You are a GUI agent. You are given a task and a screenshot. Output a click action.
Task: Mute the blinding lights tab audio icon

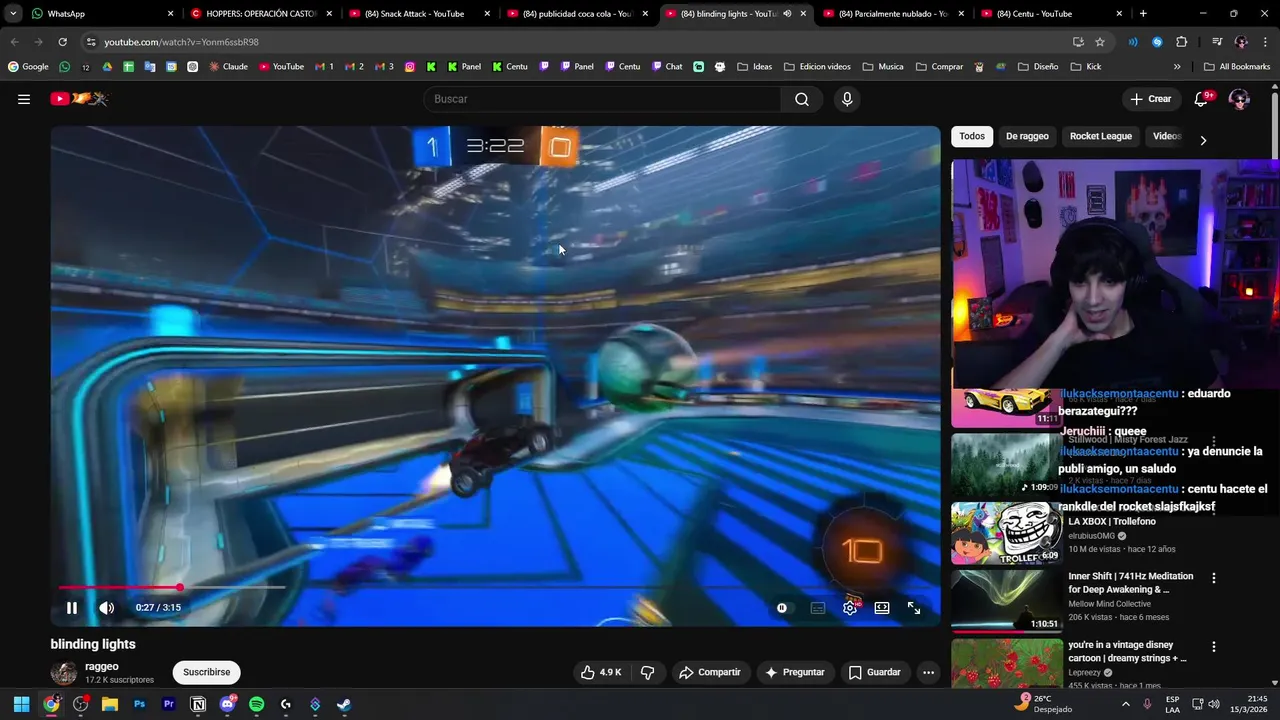pos(787,14)
